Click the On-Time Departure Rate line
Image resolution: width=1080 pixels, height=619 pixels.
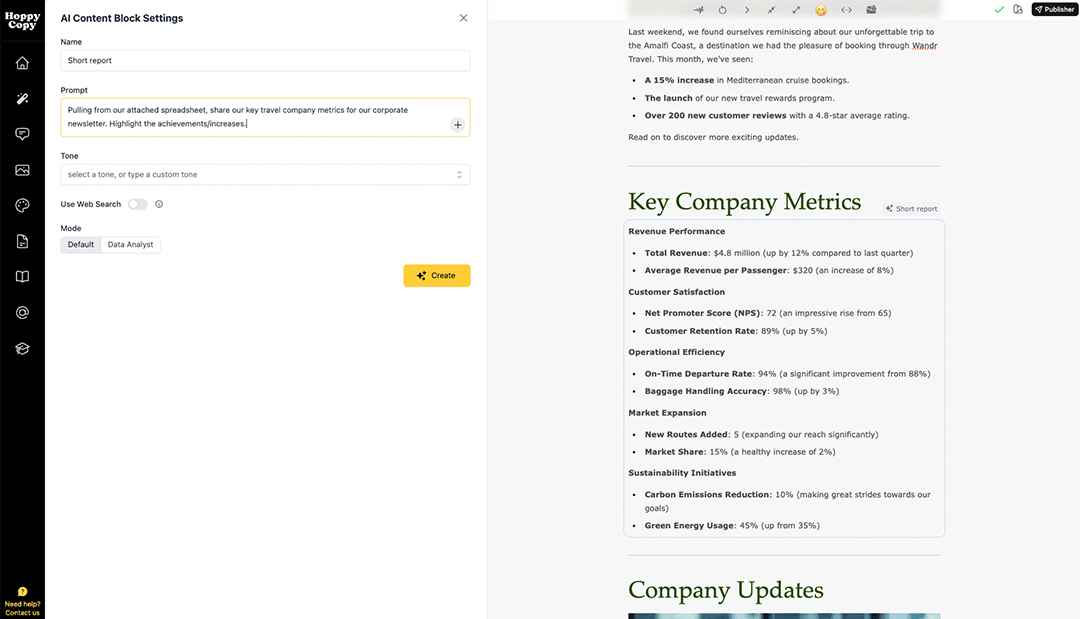787,374
